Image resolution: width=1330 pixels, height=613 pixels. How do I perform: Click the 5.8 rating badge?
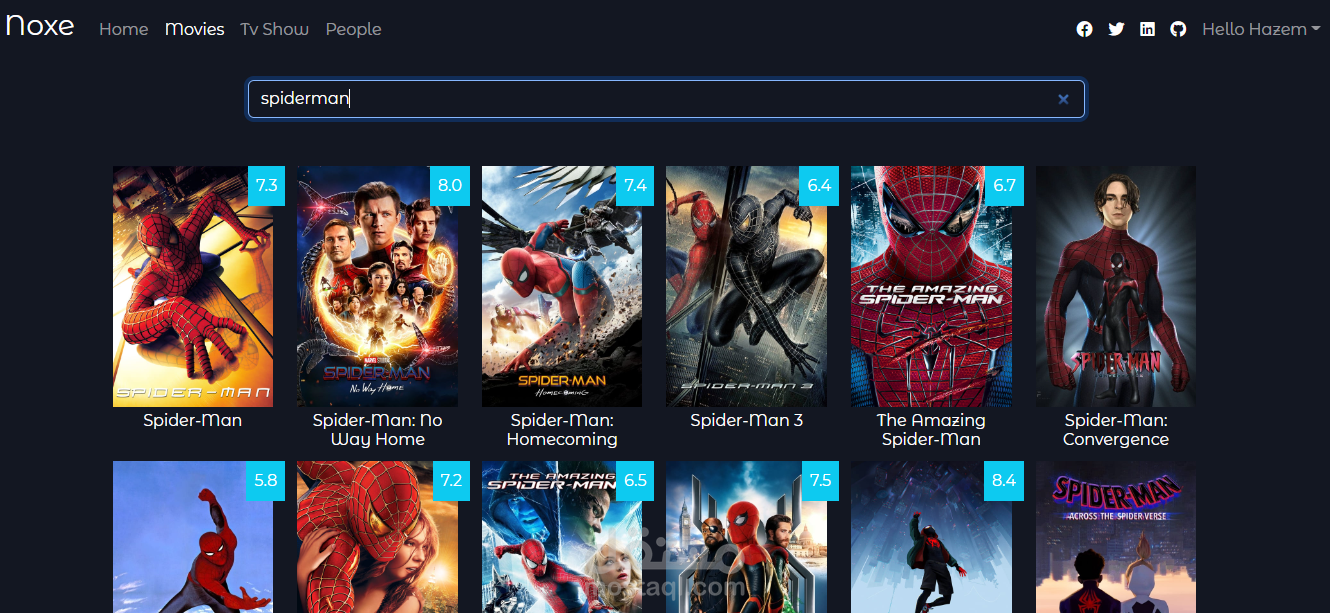click(266, 480)
